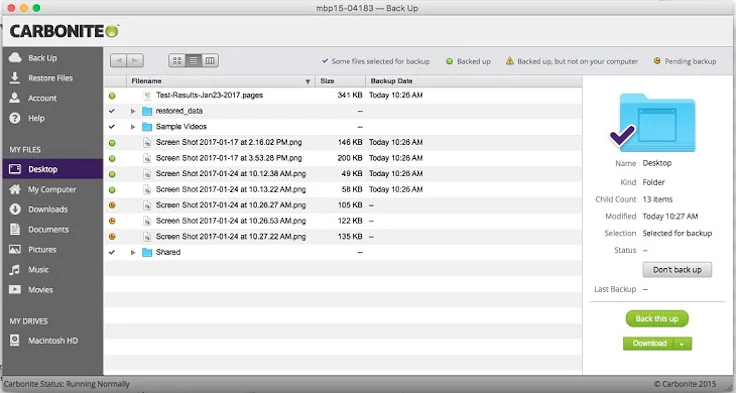Switch to icon grid view
The width and height of the screenshot is (736, 393).
click(177, 60)
